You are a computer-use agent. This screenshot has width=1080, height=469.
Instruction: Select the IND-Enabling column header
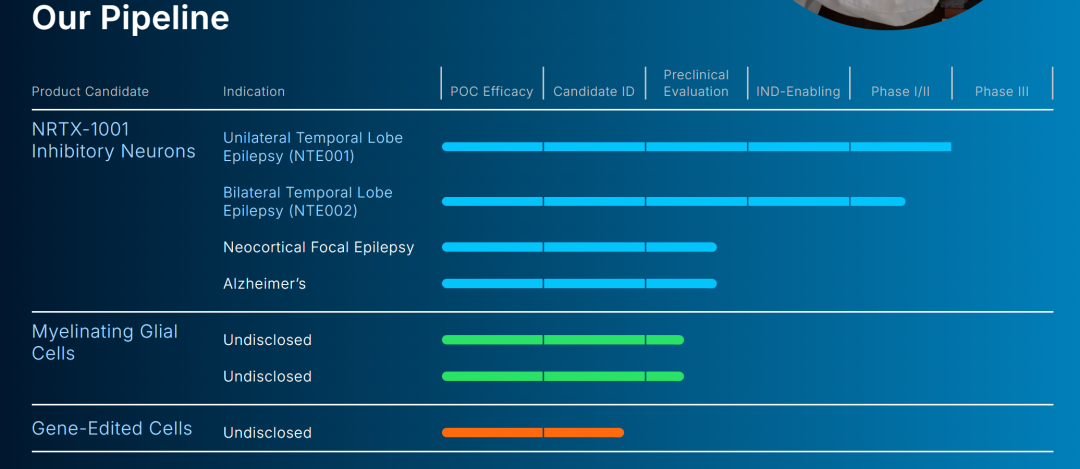point(798,91)
